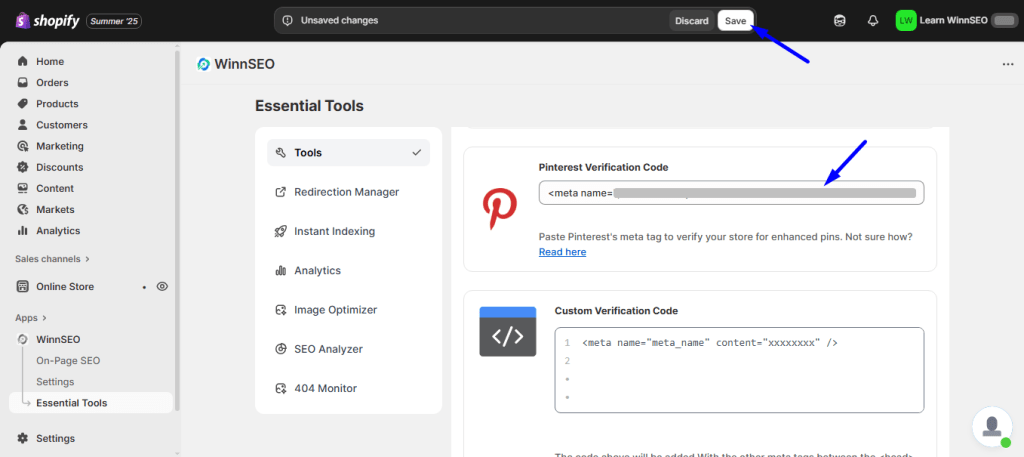1024x457 pixels.
Task: Expand the Sales channels section
Action: [x=52, y=259]
